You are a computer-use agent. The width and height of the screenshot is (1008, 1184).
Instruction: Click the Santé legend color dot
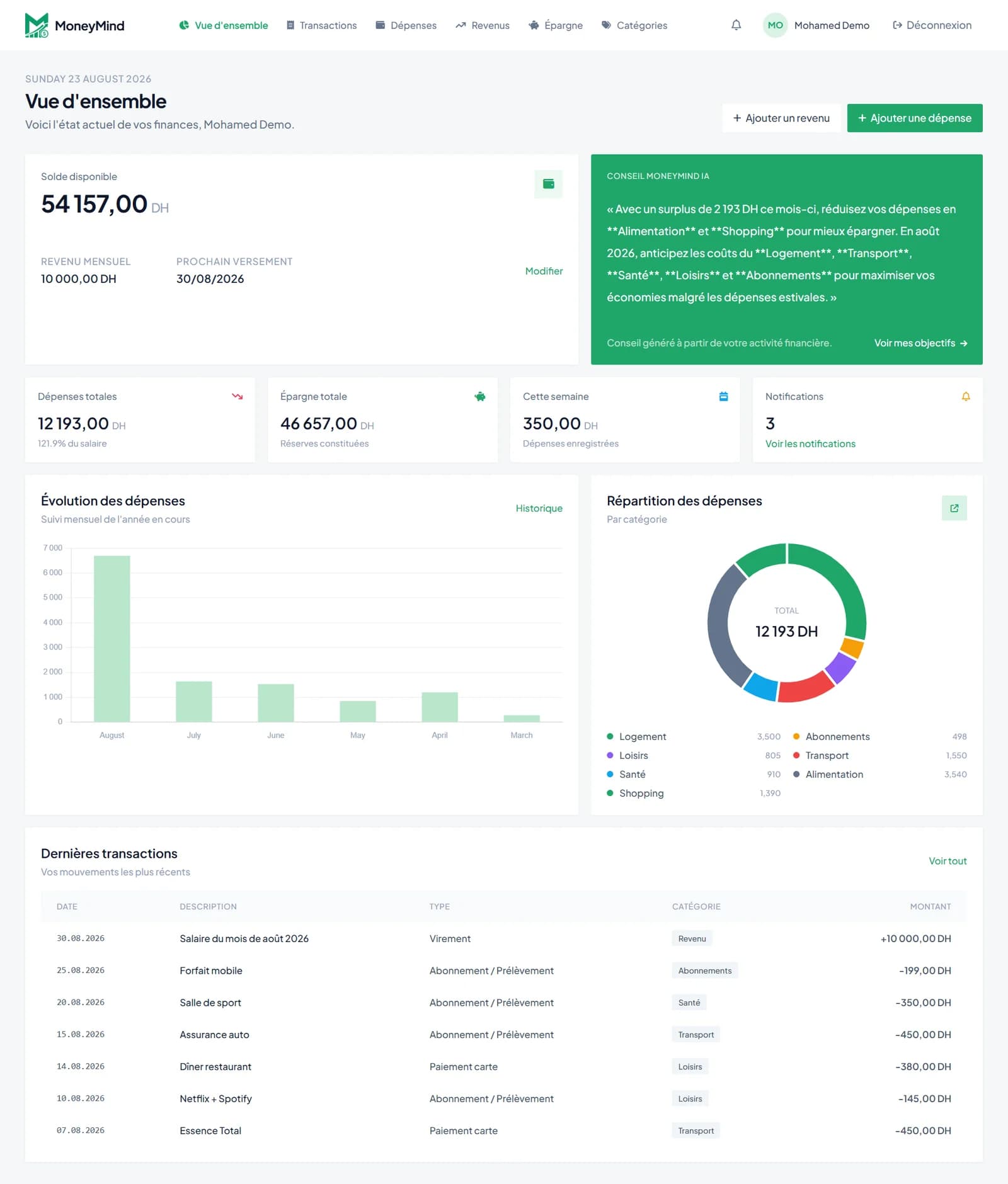pyautogui.click(x=610, y=774)
